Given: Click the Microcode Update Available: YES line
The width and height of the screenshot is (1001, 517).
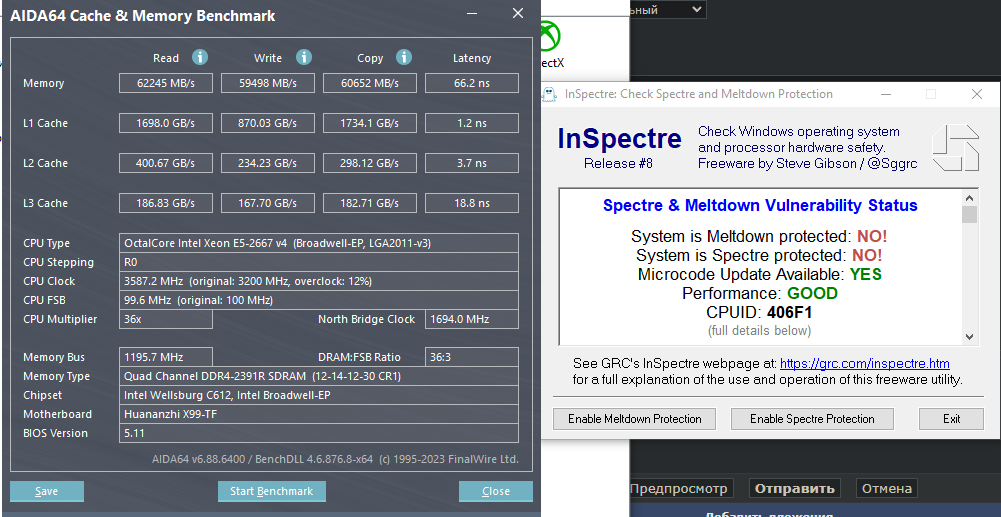Looking at the screenshot, I should tap(759, 274).
